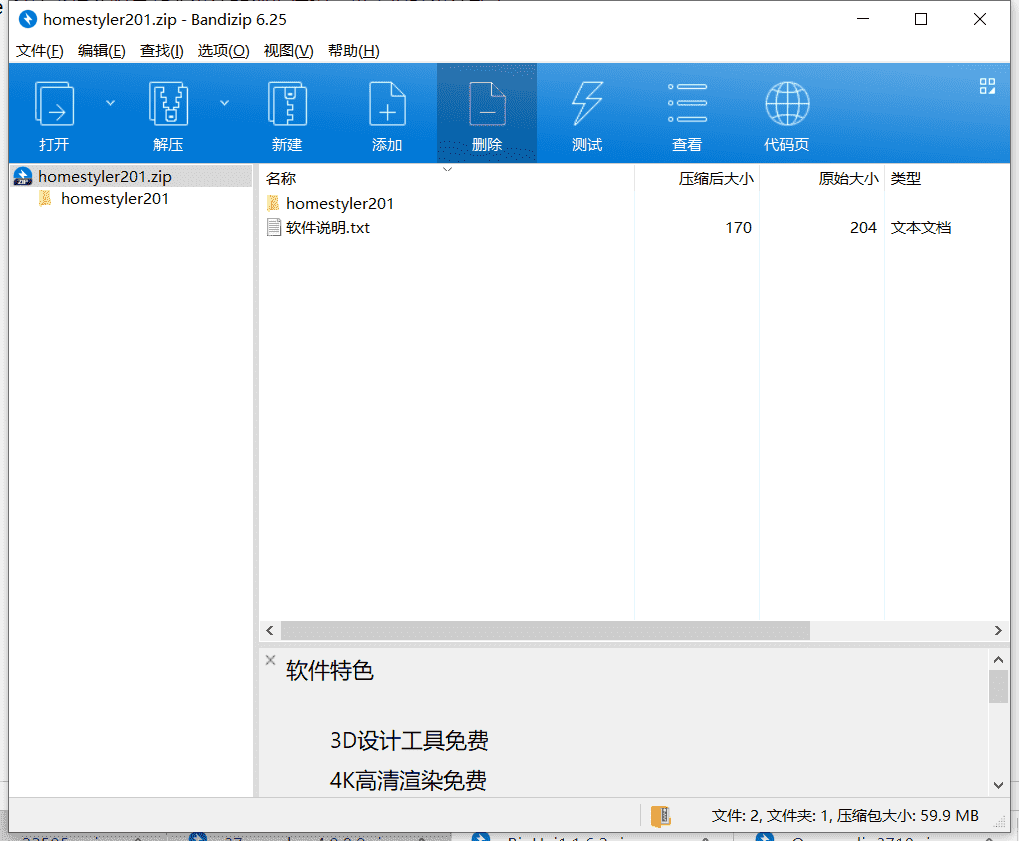
Task: Click the 软件特色 heading in preview
Action: tap(329, 671)
